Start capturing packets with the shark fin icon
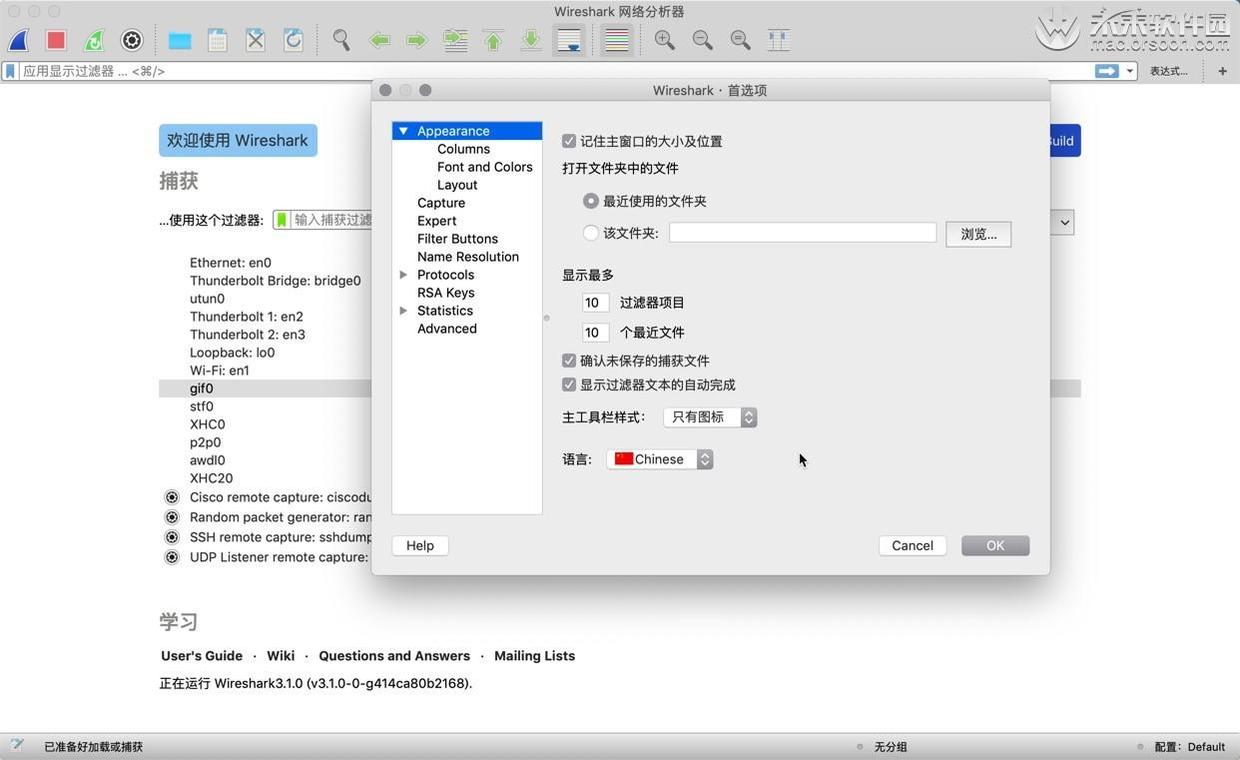This screenshot has height=760, width=1240. [19, 40]
